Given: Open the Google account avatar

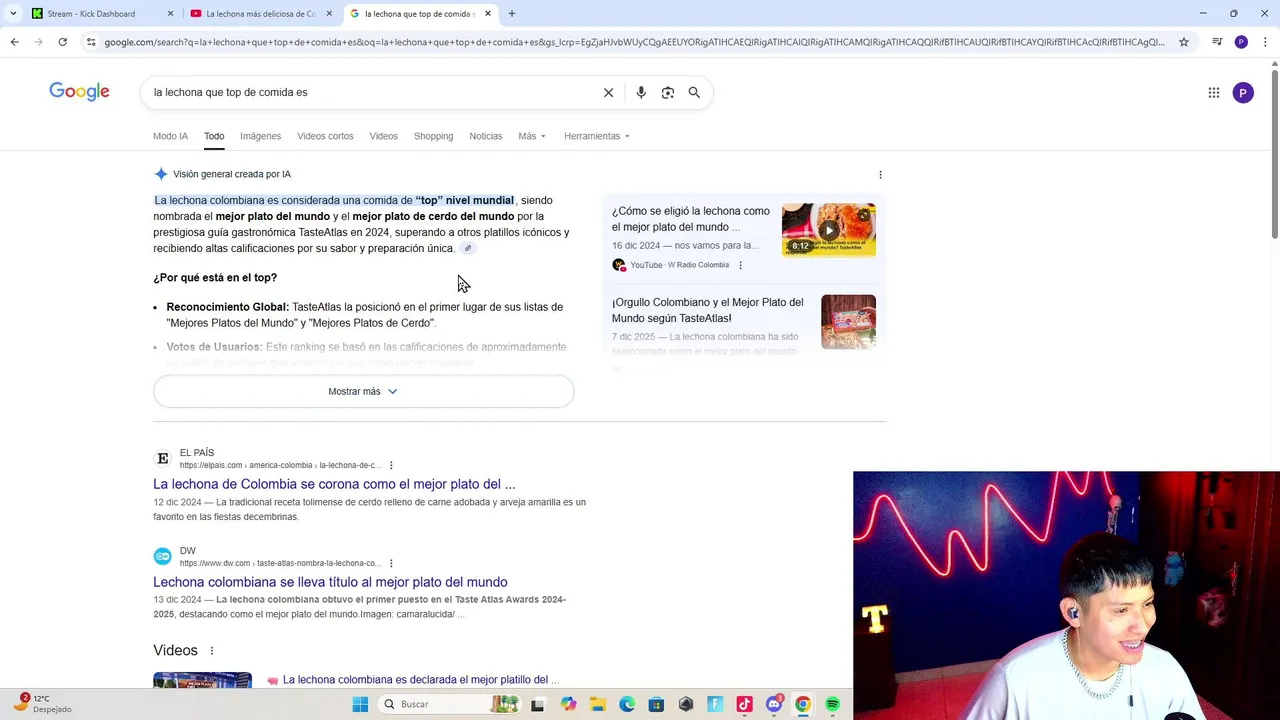Looking at the screenshot, I should pyautogui.click(x=1243, y=93).
